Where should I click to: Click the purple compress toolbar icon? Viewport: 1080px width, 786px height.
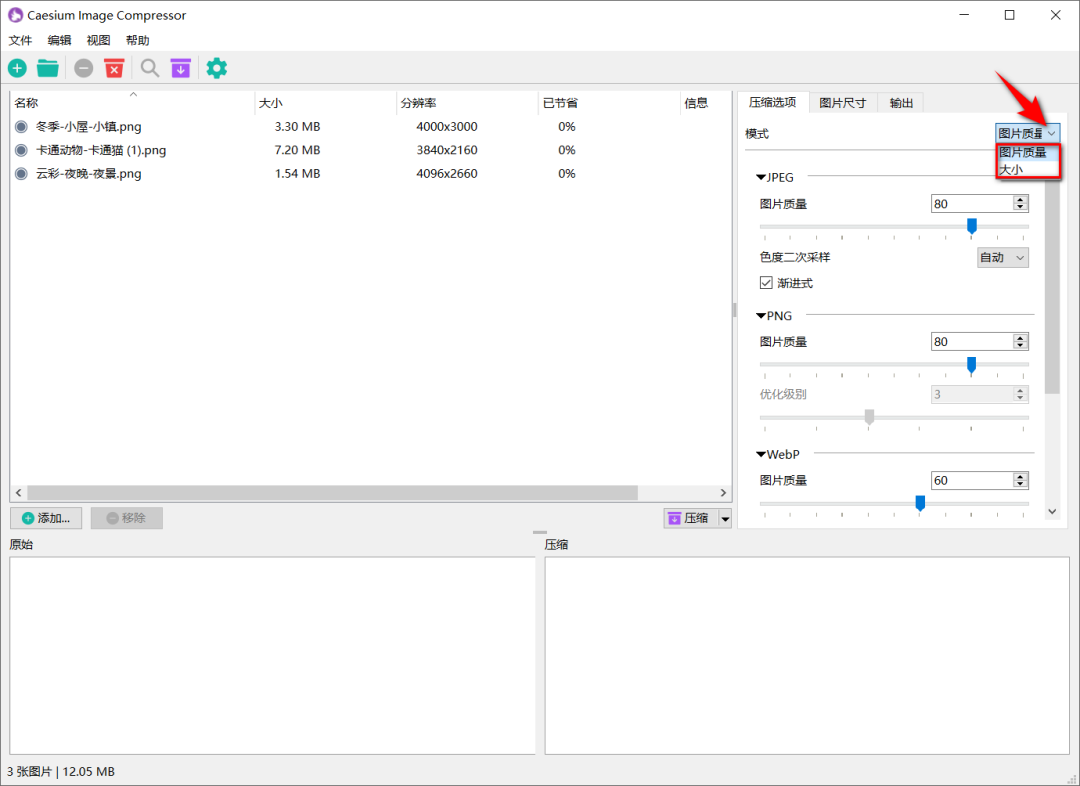click(180, 68)
